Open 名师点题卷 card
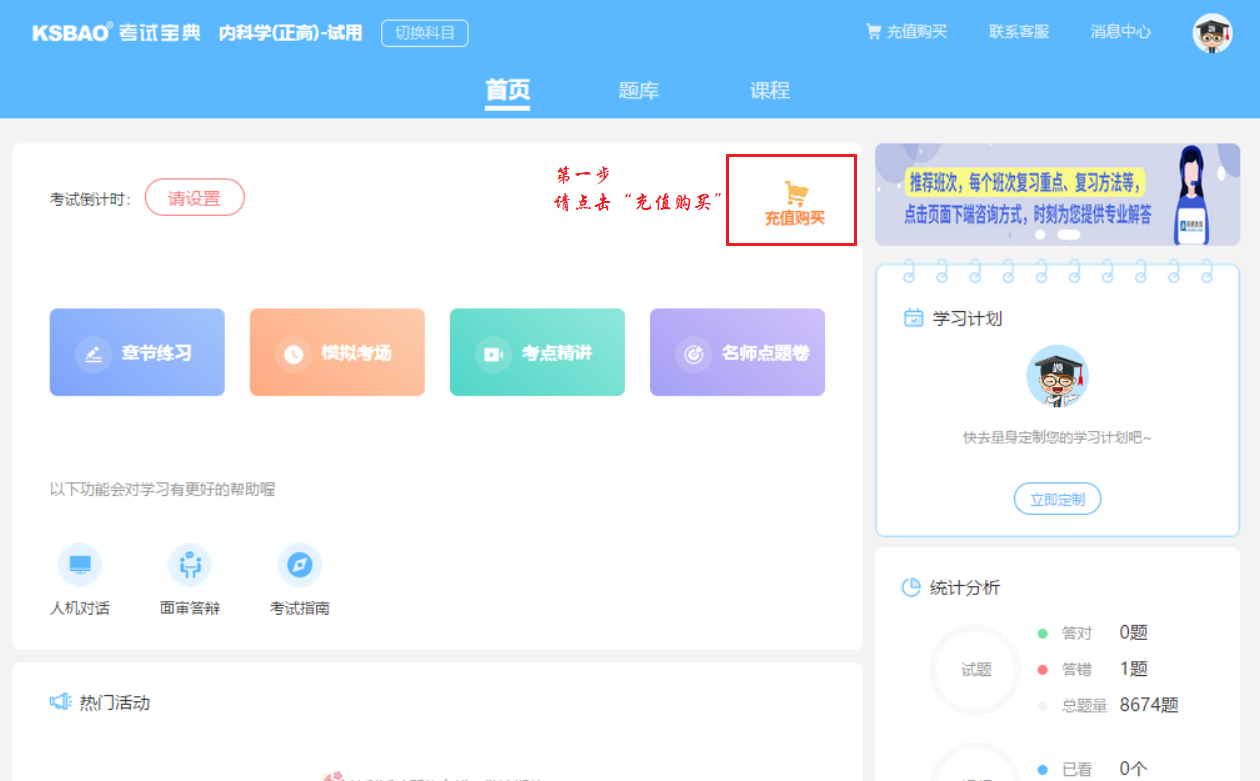The width and height of the screenshot is (1260, 781). pos(737,353)
